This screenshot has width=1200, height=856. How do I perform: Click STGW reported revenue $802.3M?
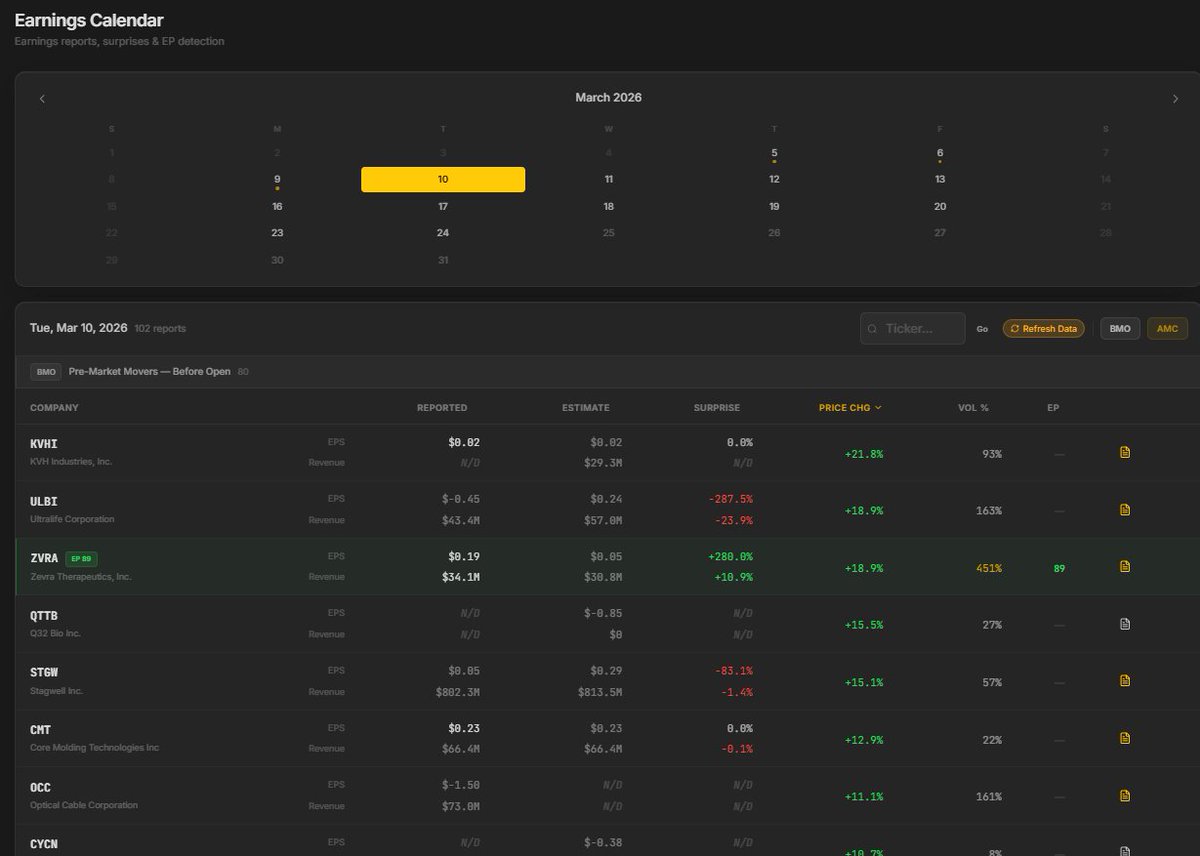(x=458, y=691)
